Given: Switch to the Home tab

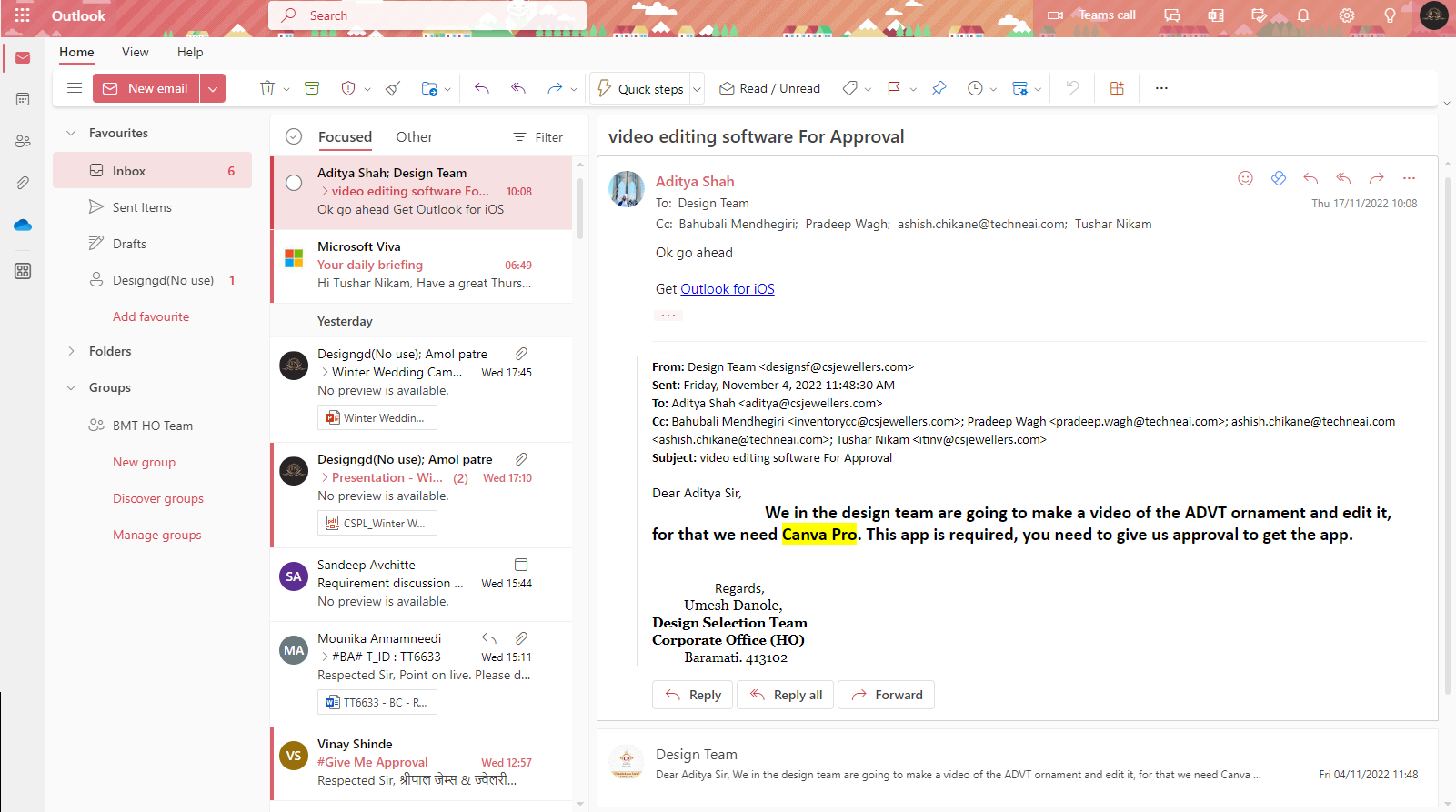Looking at the screenshot, I should [x=76, y=52].
